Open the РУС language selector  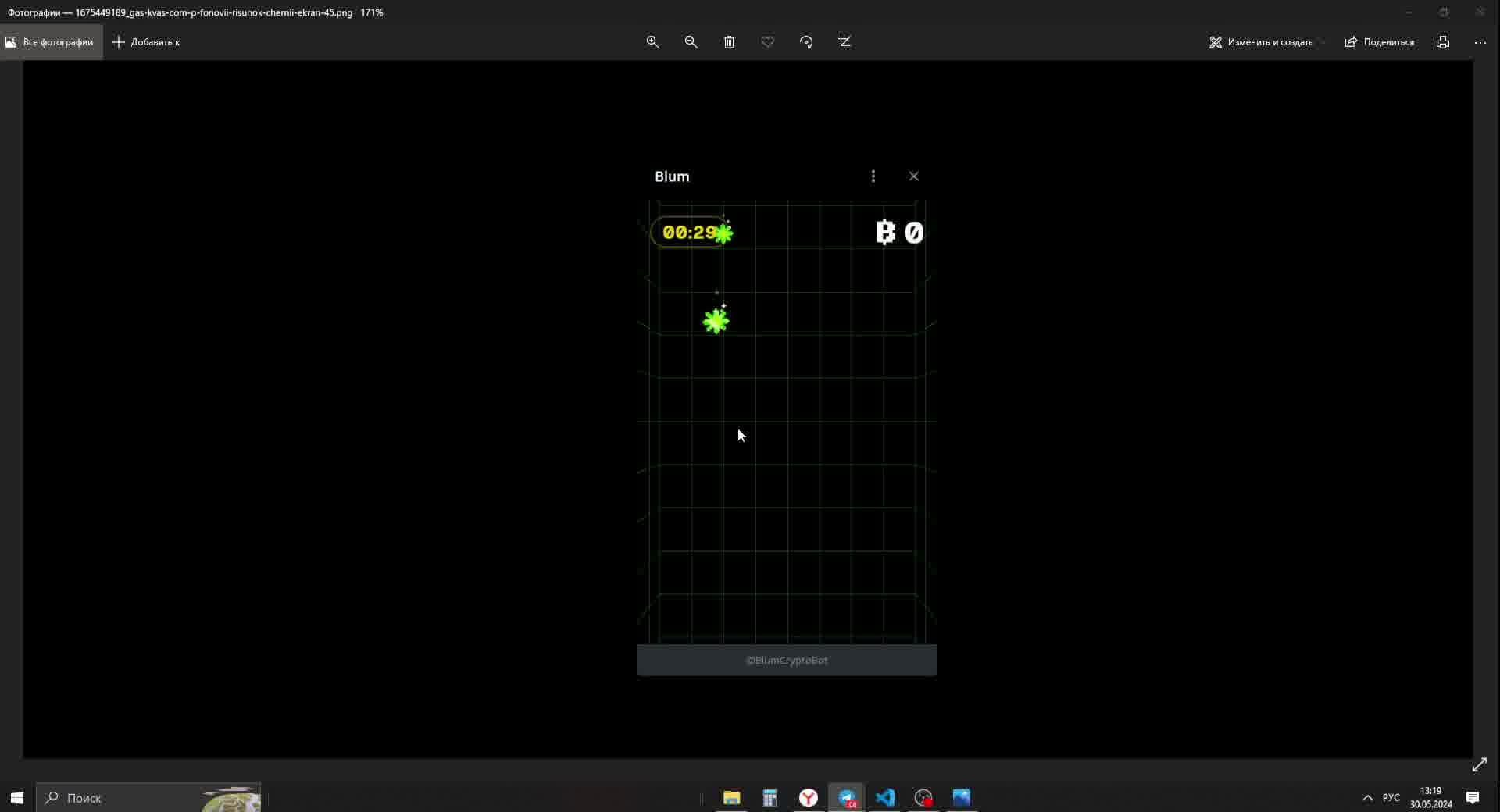click(1390, 798)
